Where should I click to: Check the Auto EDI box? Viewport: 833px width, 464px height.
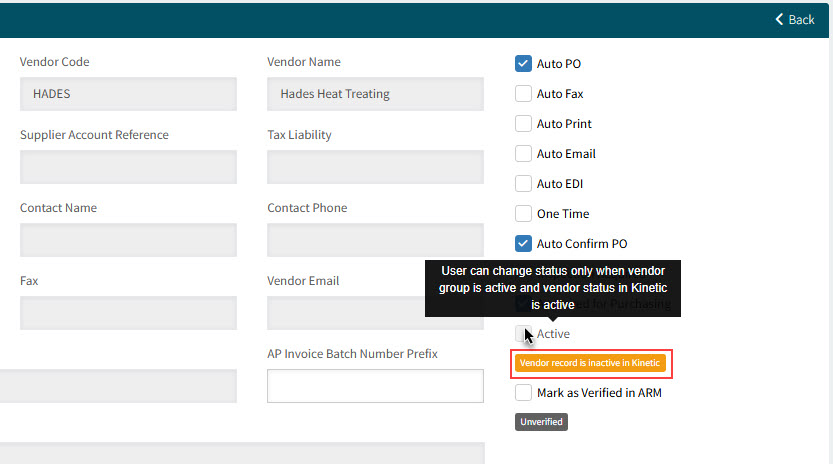coord(523,184)
